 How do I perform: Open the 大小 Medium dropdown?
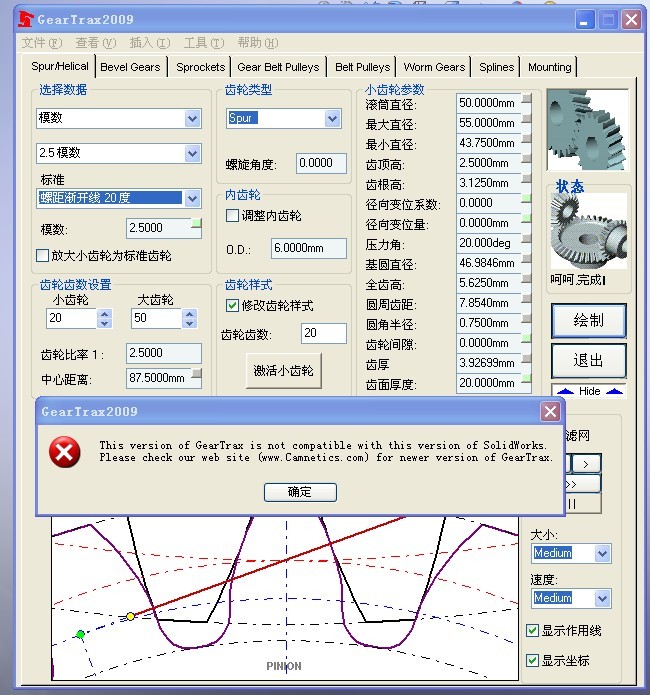click(602, 553)
